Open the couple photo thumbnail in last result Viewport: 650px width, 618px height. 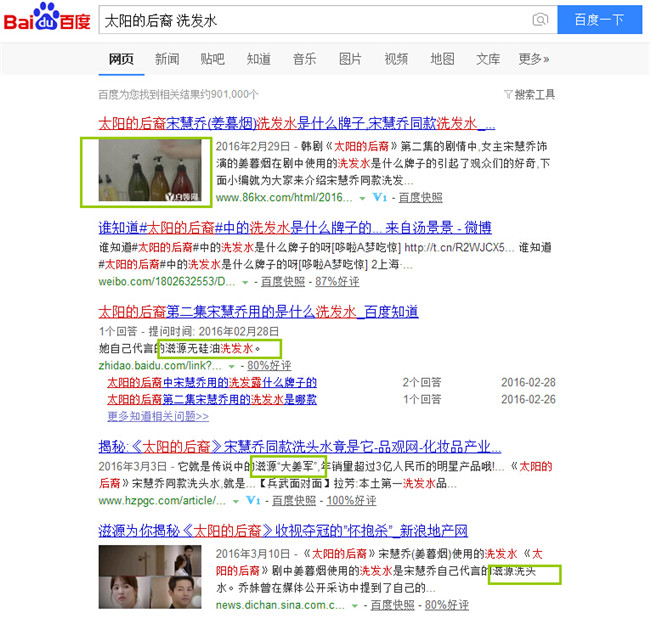coord(152,577)
